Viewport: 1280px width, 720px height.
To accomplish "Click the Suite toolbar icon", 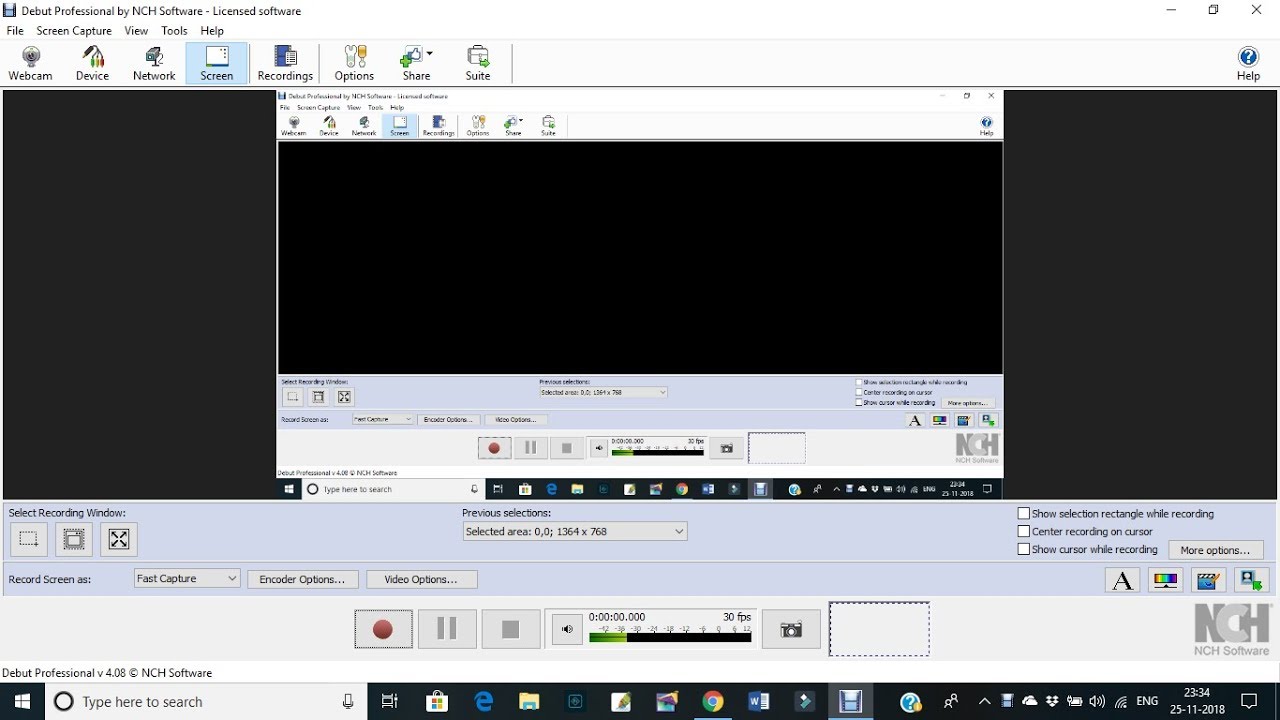I will coord(478,63).
